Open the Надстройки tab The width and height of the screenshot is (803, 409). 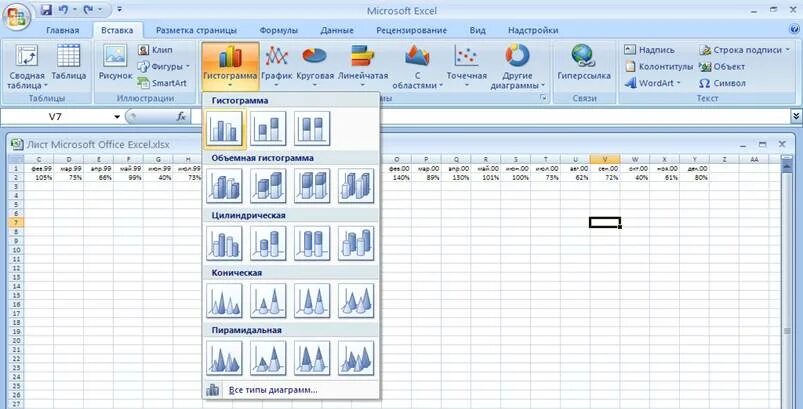tap(533, 30)
